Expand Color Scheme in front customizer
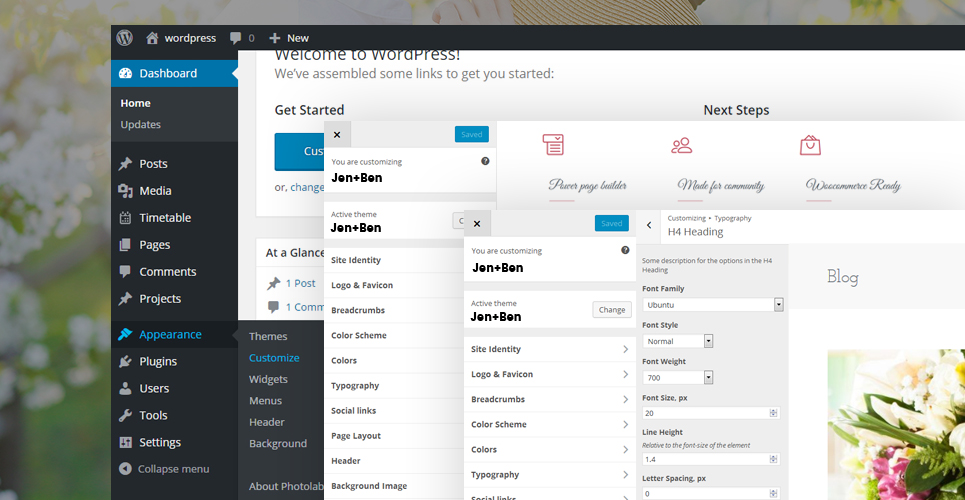The width and height of the screenshot is (965, 500). (x=550, y=425)
